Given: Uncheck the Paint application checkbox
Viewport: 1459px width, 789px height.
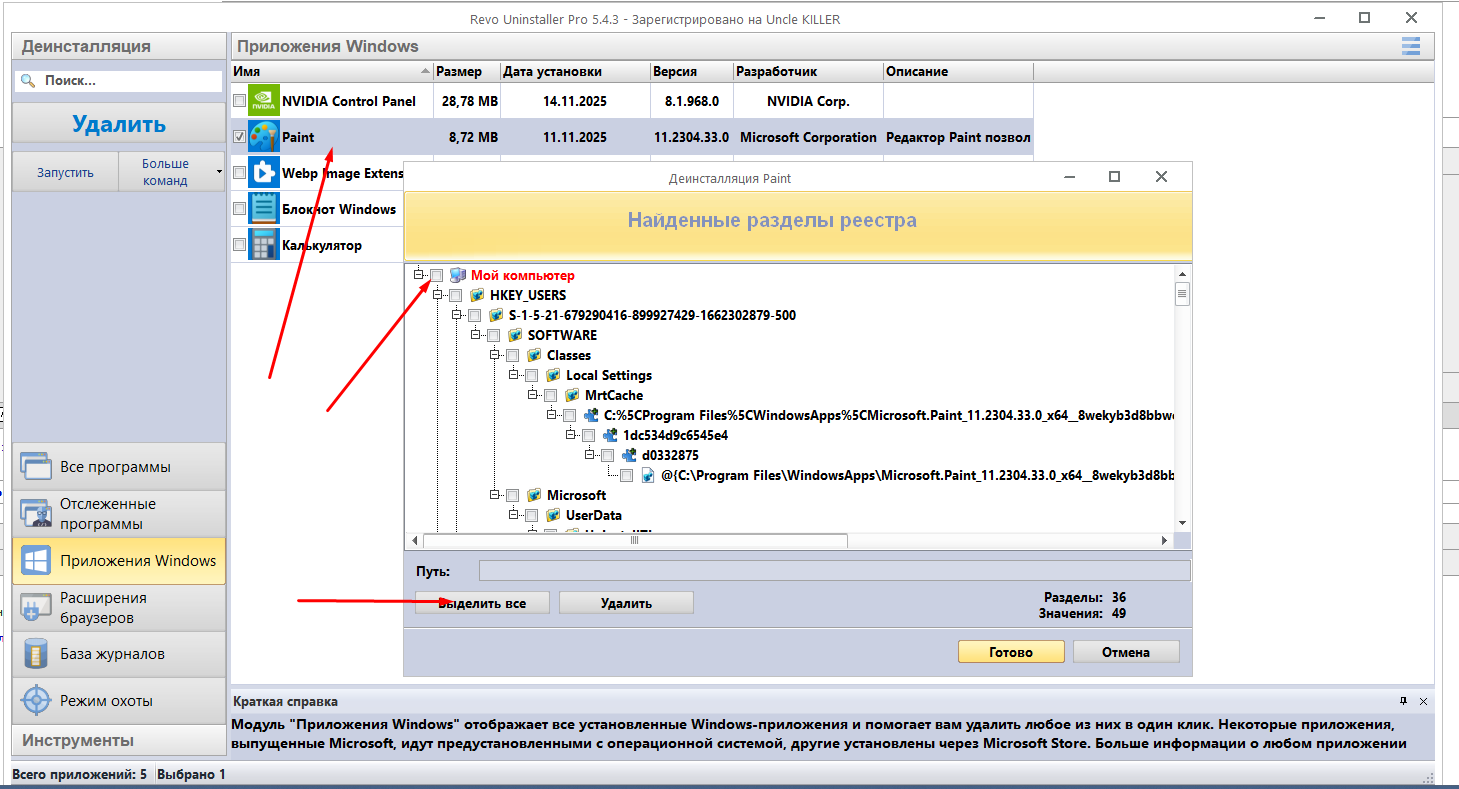Looking at the screenshot, I should pos(239,137).
